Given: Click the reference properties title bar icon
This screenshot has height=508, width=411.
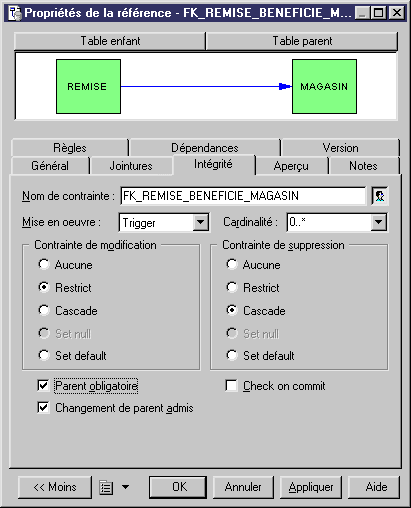Looking at the screenshot, I should tap(14, 13).
